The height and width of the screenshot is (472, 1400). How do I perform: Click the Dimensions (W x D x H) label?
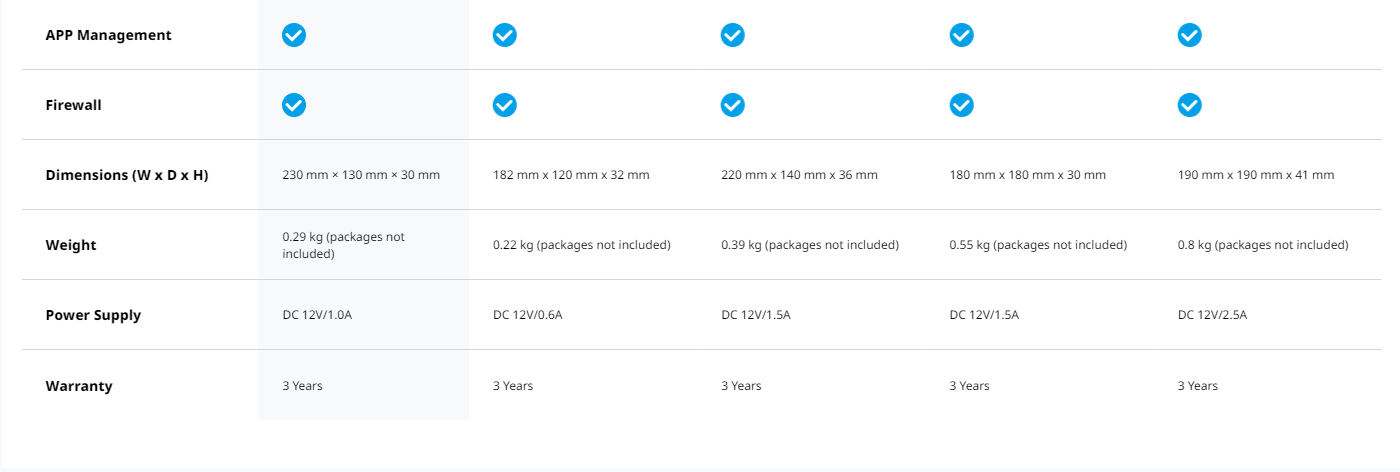(127, 175)
